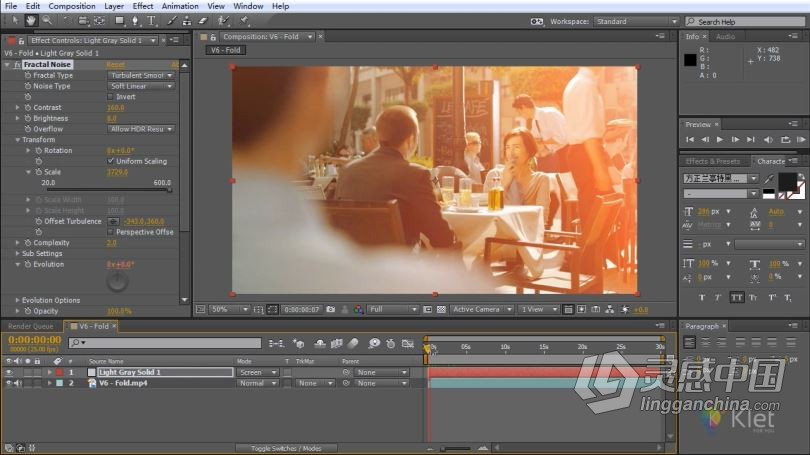810x455 pixels.
Task: Click the snapshot camera icon in viewer
Action: point(331,309)
